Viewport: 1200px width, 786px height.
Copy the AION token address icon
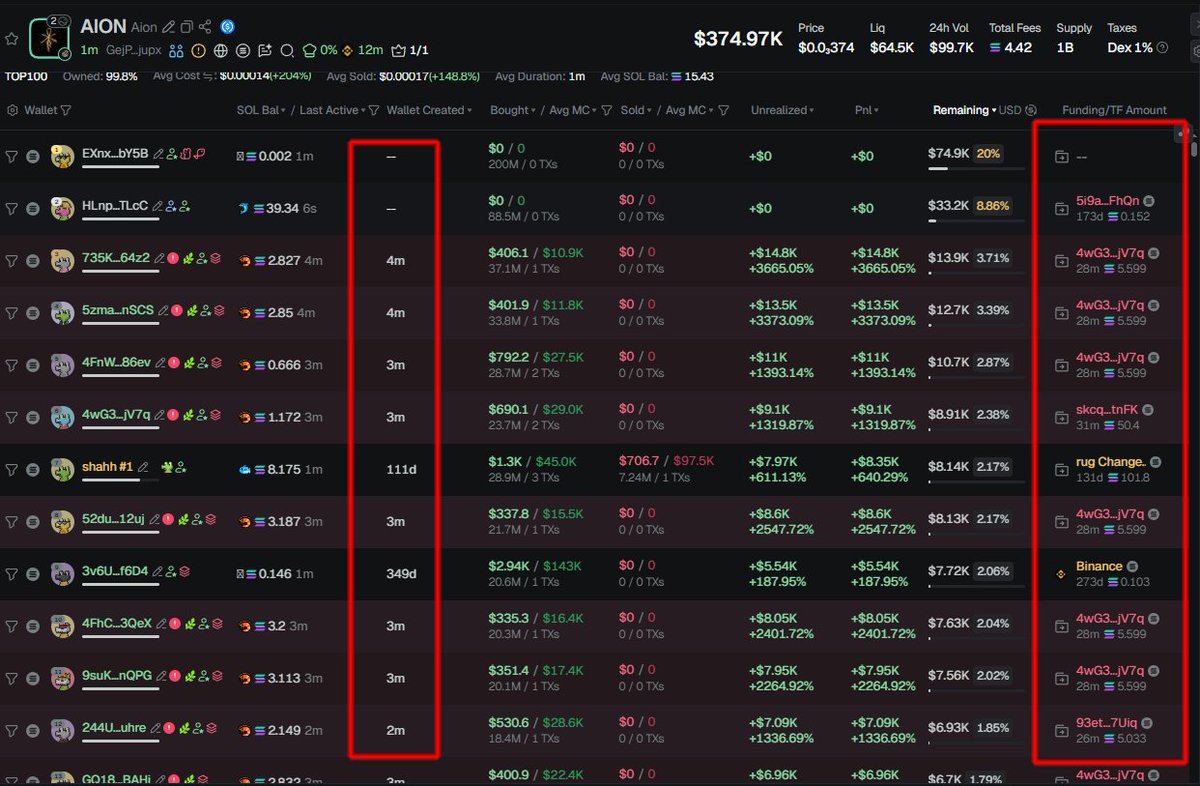(x=186, y=27)
